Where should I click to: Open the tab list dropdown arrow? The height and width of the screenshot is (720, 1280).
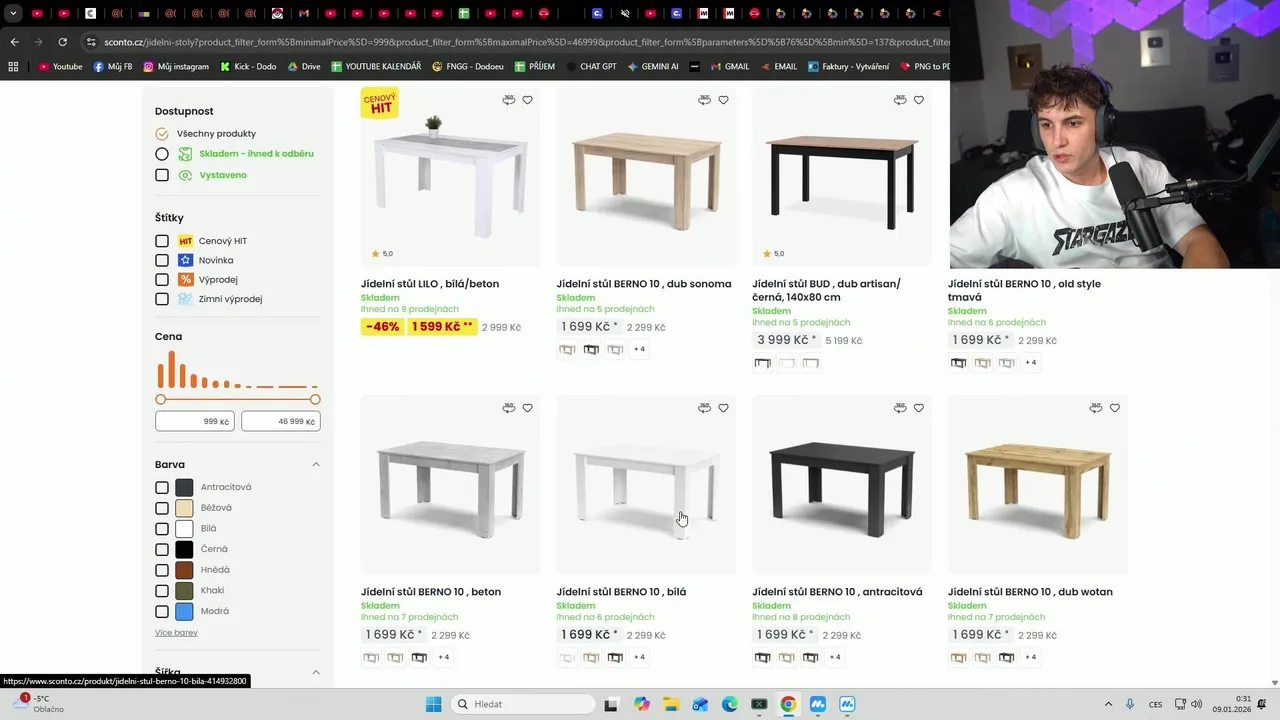(13, 14)
